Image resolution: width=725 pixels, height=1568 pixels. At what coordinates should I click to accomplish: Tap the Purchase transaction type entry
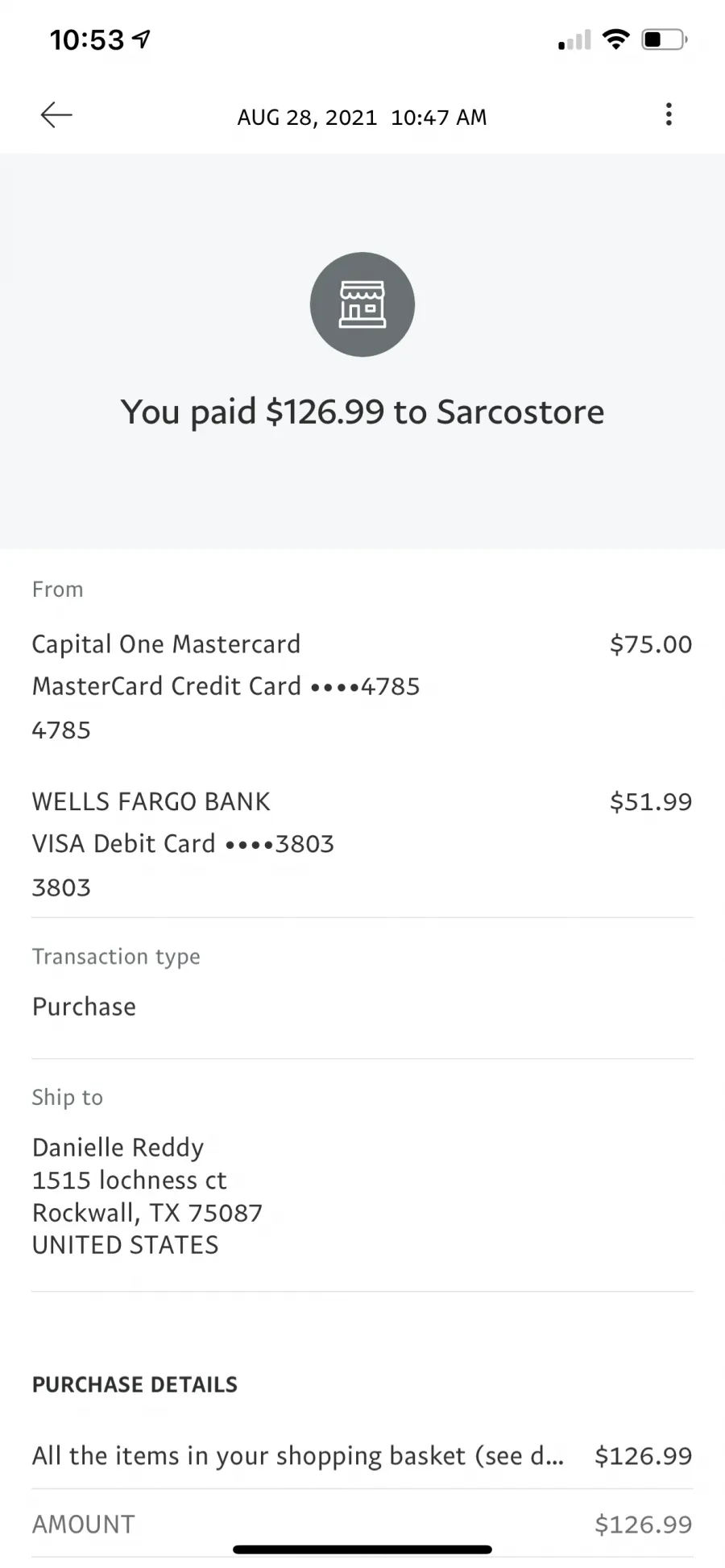(x=84, y=1007)
